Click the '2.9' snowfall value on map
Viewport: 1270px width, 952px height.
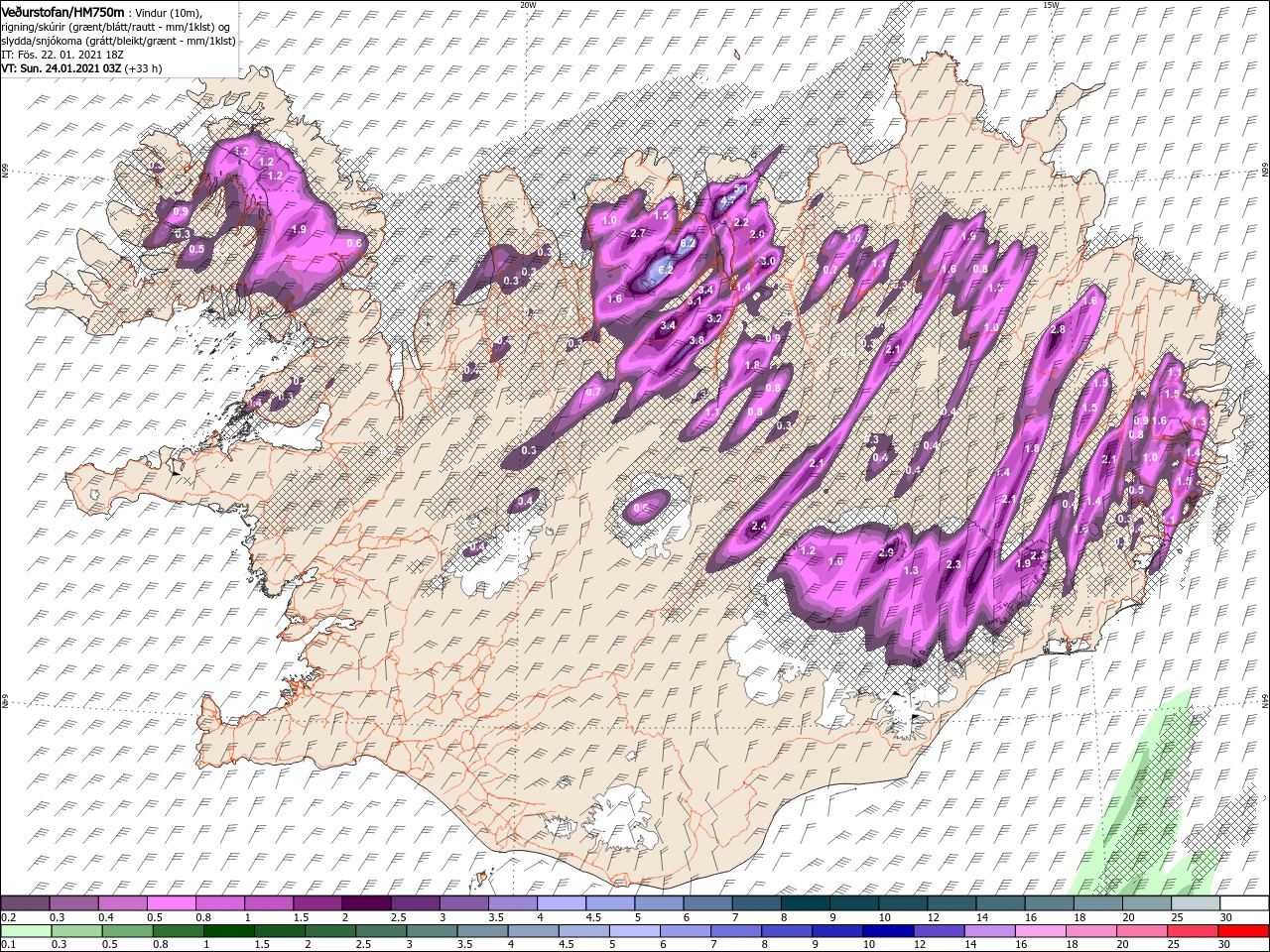[x=887, y=552]
